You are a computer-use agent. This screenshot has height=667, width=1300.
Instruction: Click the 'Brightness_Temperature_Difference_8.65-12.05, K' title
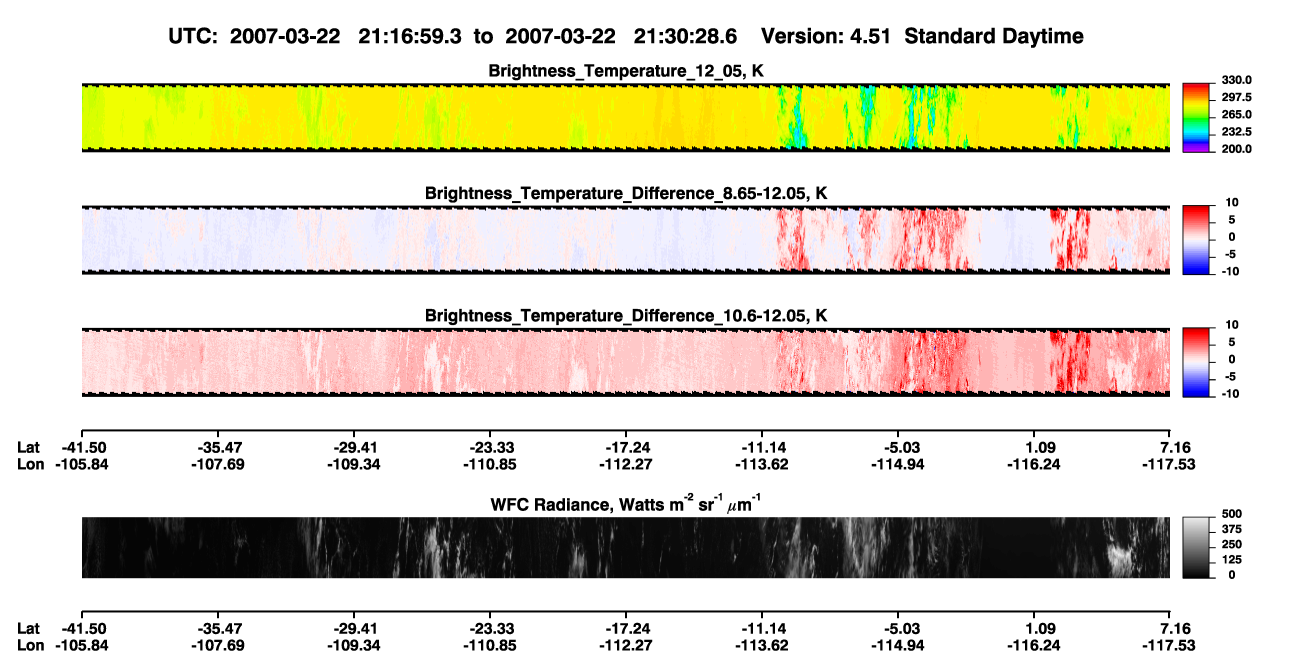click(626, 193)
